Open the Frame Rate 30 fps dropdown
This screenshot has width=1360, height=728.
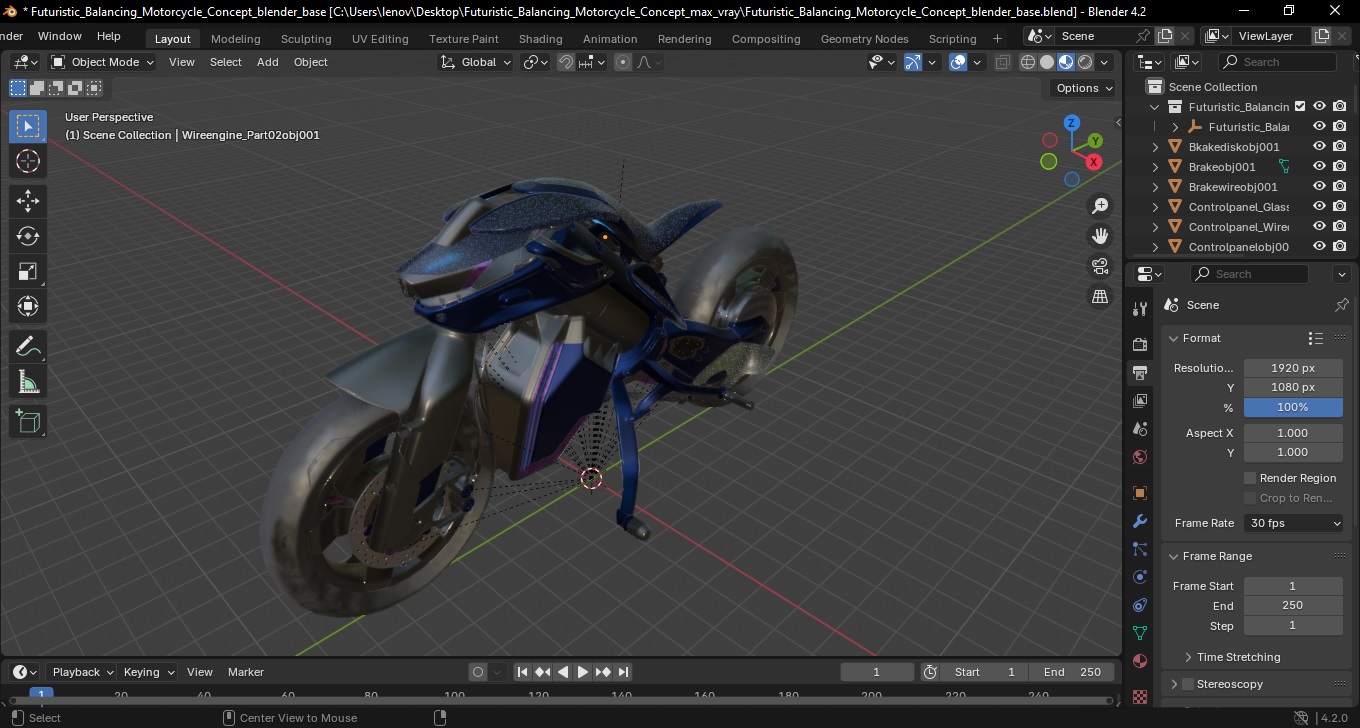(1294, 523)
